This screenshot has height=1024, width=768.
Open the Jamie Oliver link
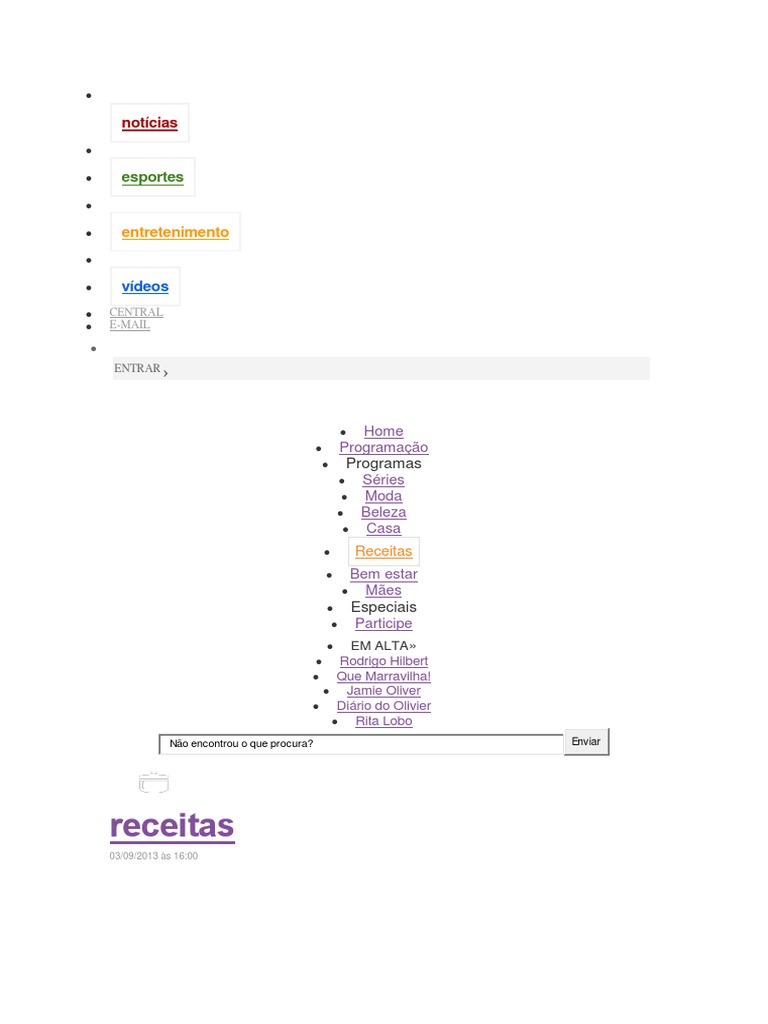tap(383, 691)
